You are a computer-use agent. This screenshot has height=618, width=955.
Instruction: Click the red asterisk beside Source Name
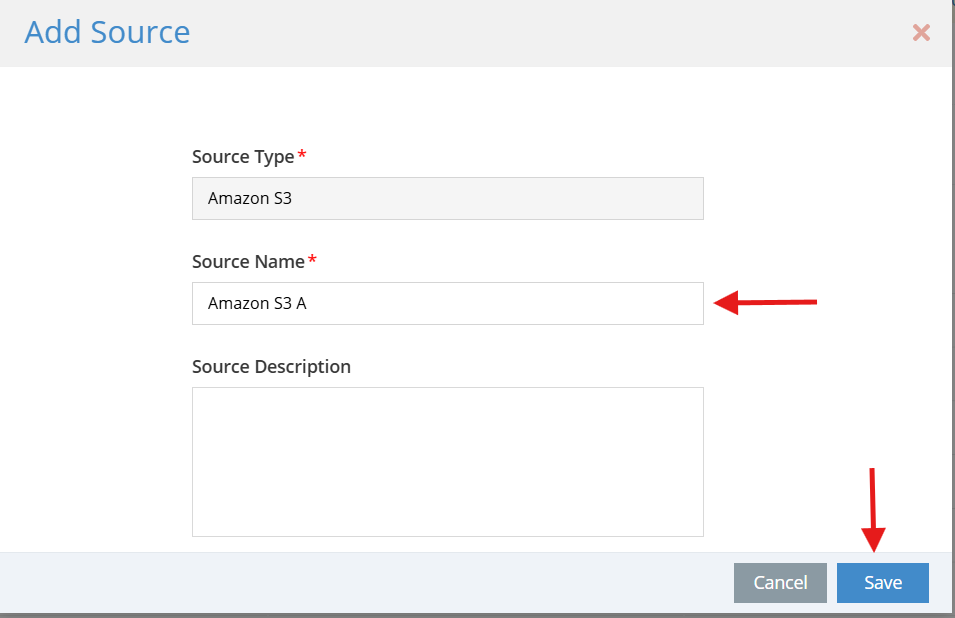point(312,259)
